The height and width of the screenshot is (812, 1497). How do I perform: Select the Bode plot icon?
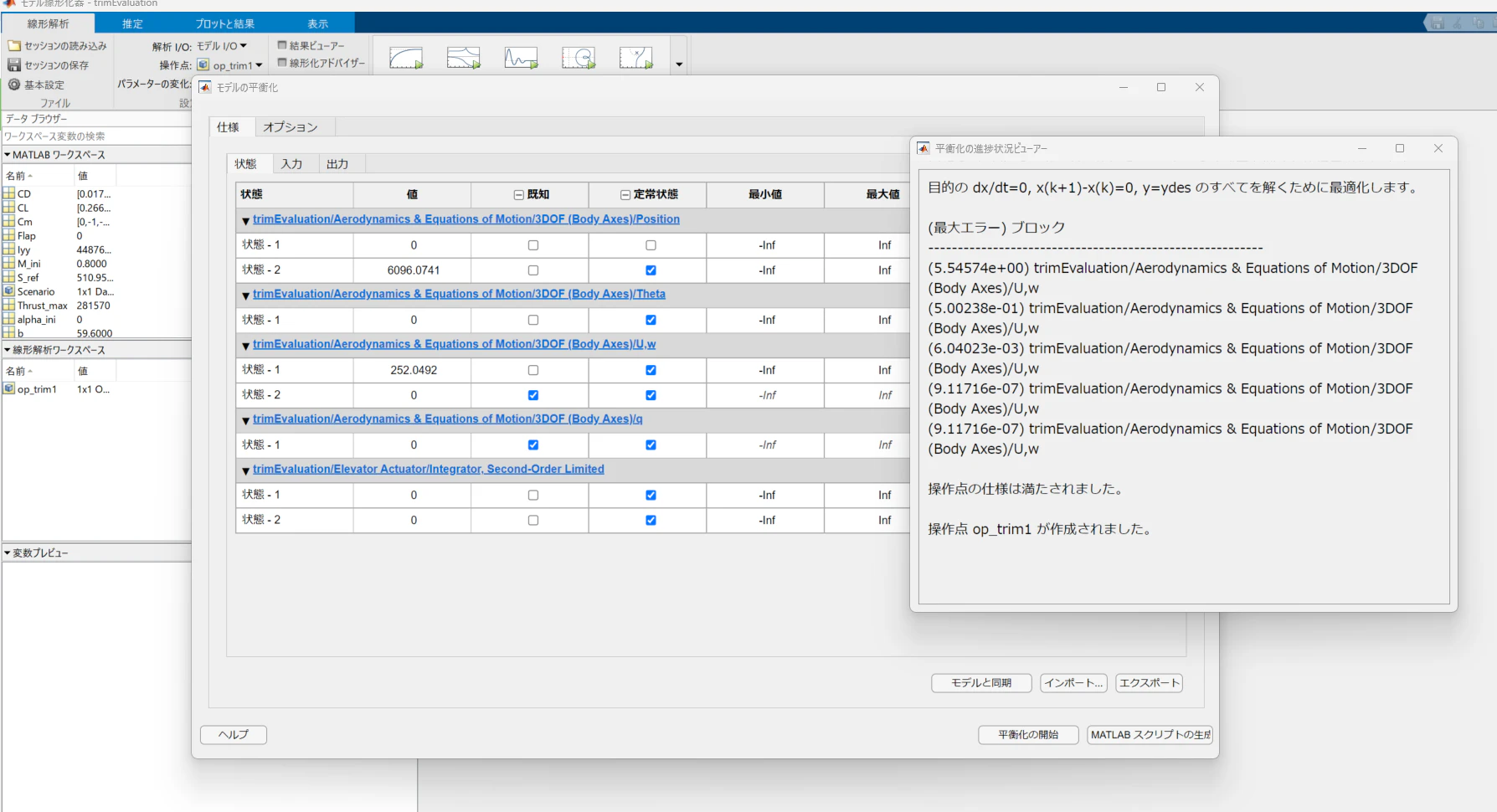tap(463, 57)
